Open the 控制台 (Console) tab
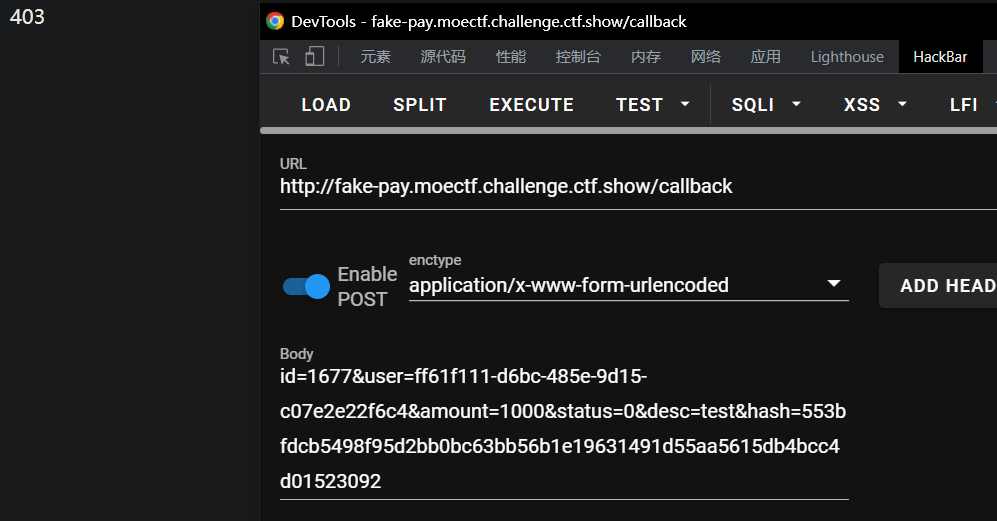This screenshot has width=997, height=521. pyautogui.click(x=578, y=57)
